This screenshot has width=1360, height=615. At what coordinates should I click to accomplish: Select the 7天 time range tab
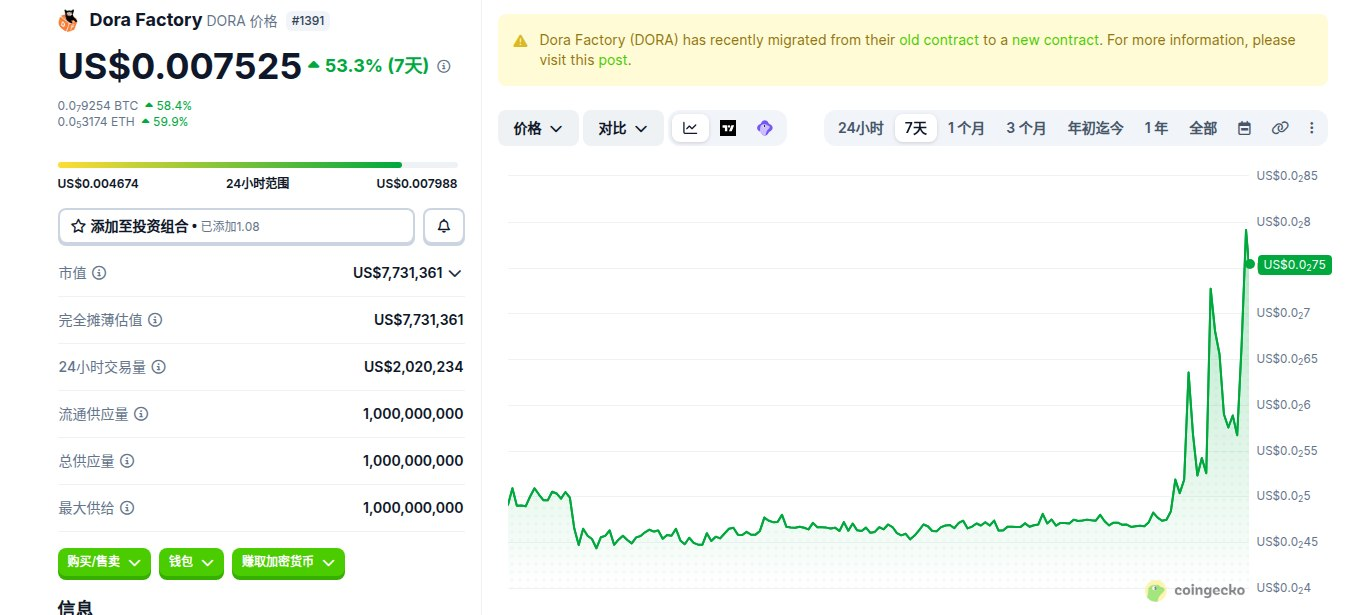pyautogui.click(x=916, y=128)
